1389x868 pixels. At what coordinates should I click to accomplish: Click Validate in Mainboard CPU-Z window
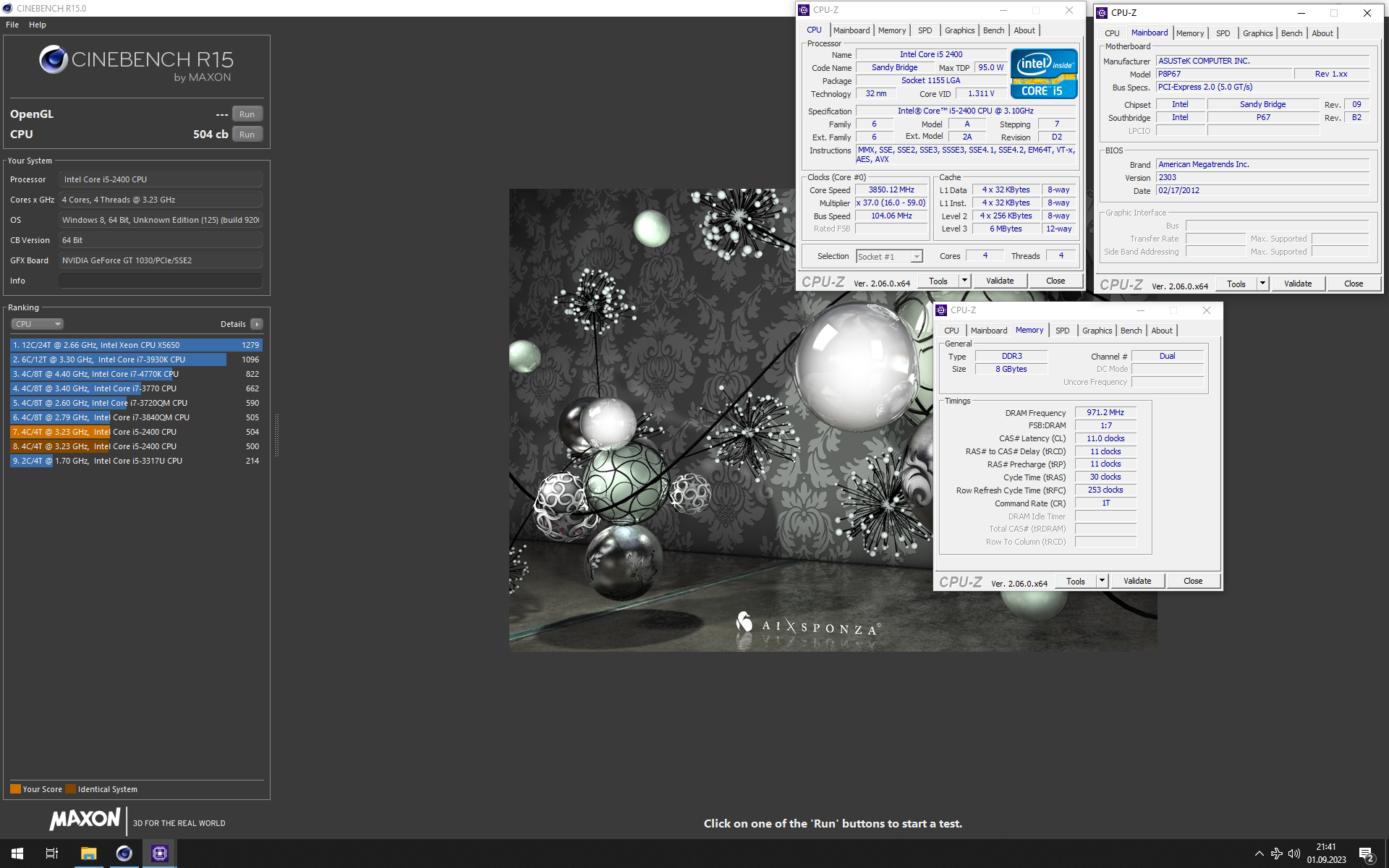[x=1298, y=284]
